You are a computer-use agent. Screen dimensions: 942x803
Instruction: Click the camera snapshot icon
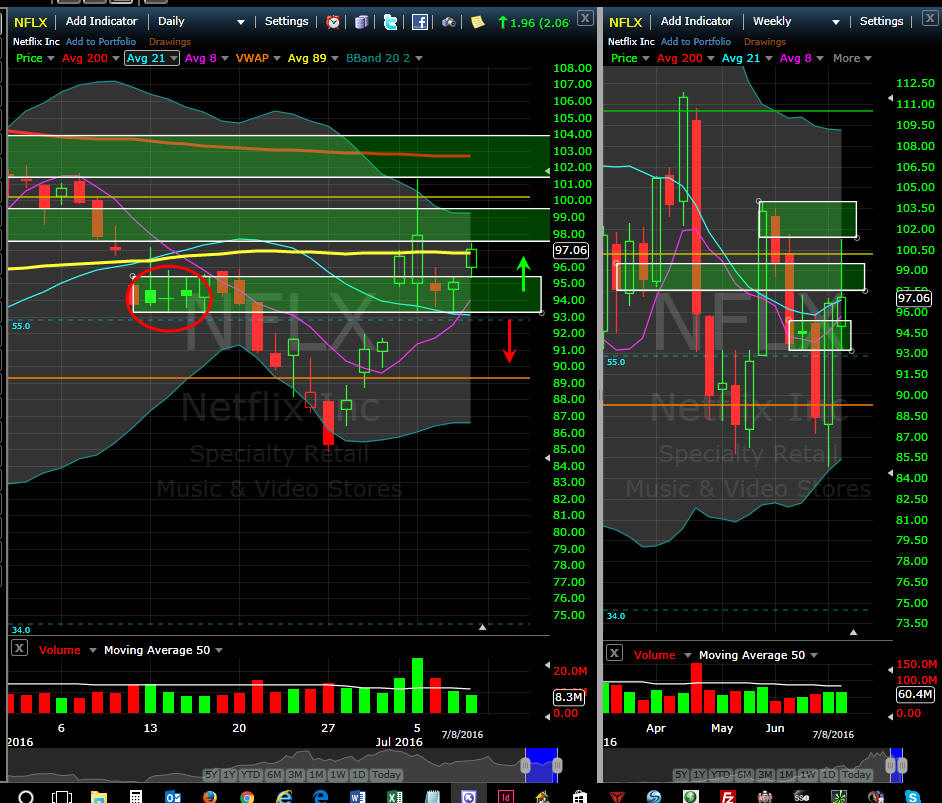tap(449, 22)
